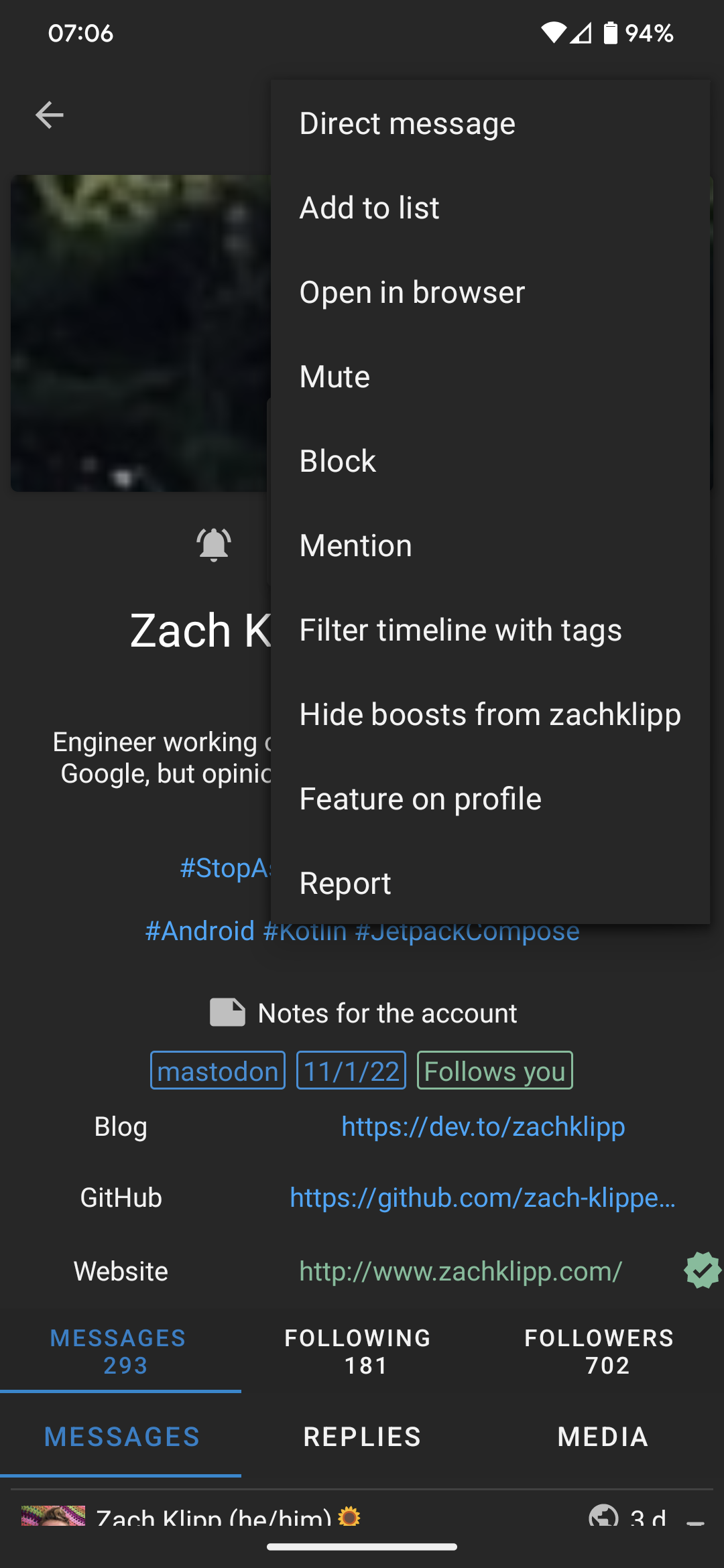Open the MEDIA tab

click(602, 1437)
